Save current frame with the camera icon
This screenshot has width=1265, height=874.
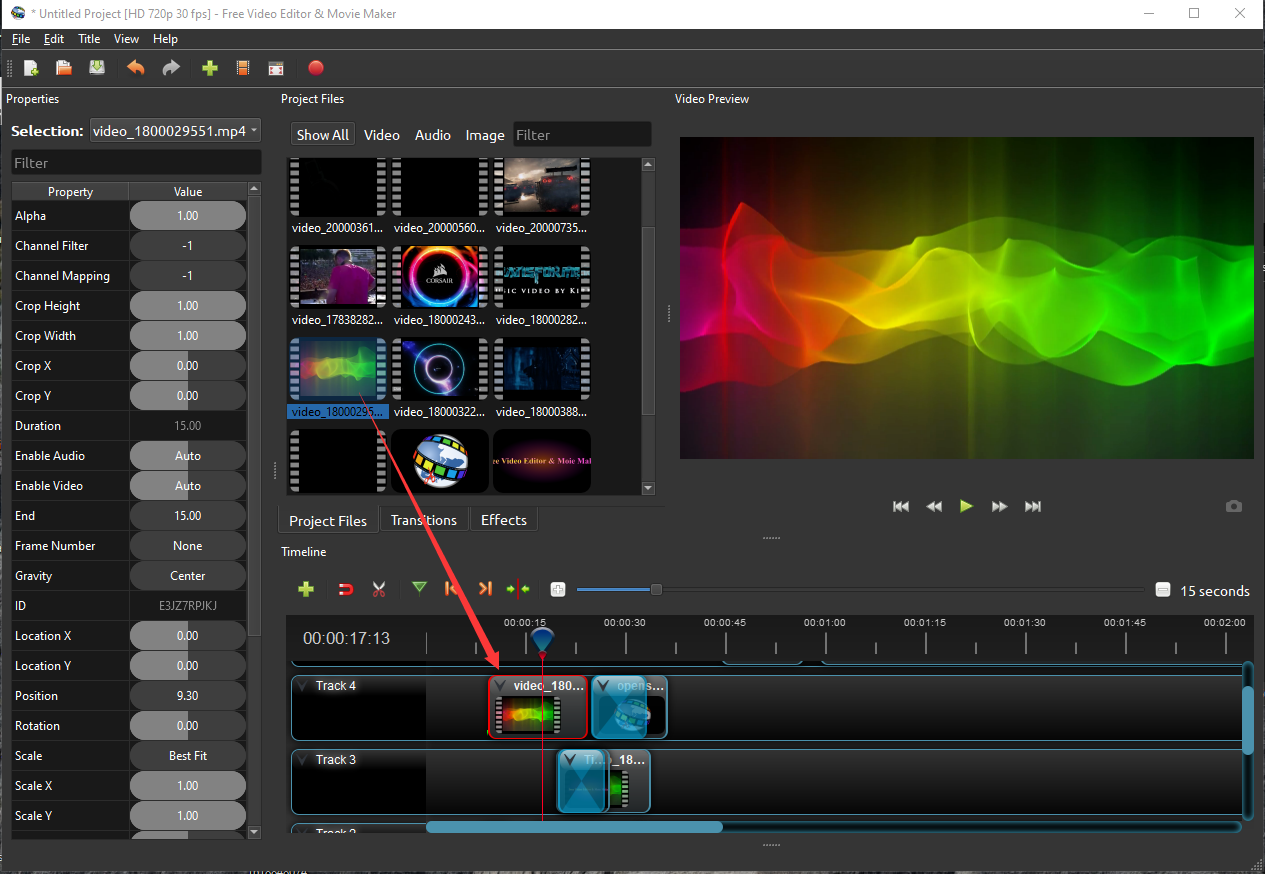1234,507
